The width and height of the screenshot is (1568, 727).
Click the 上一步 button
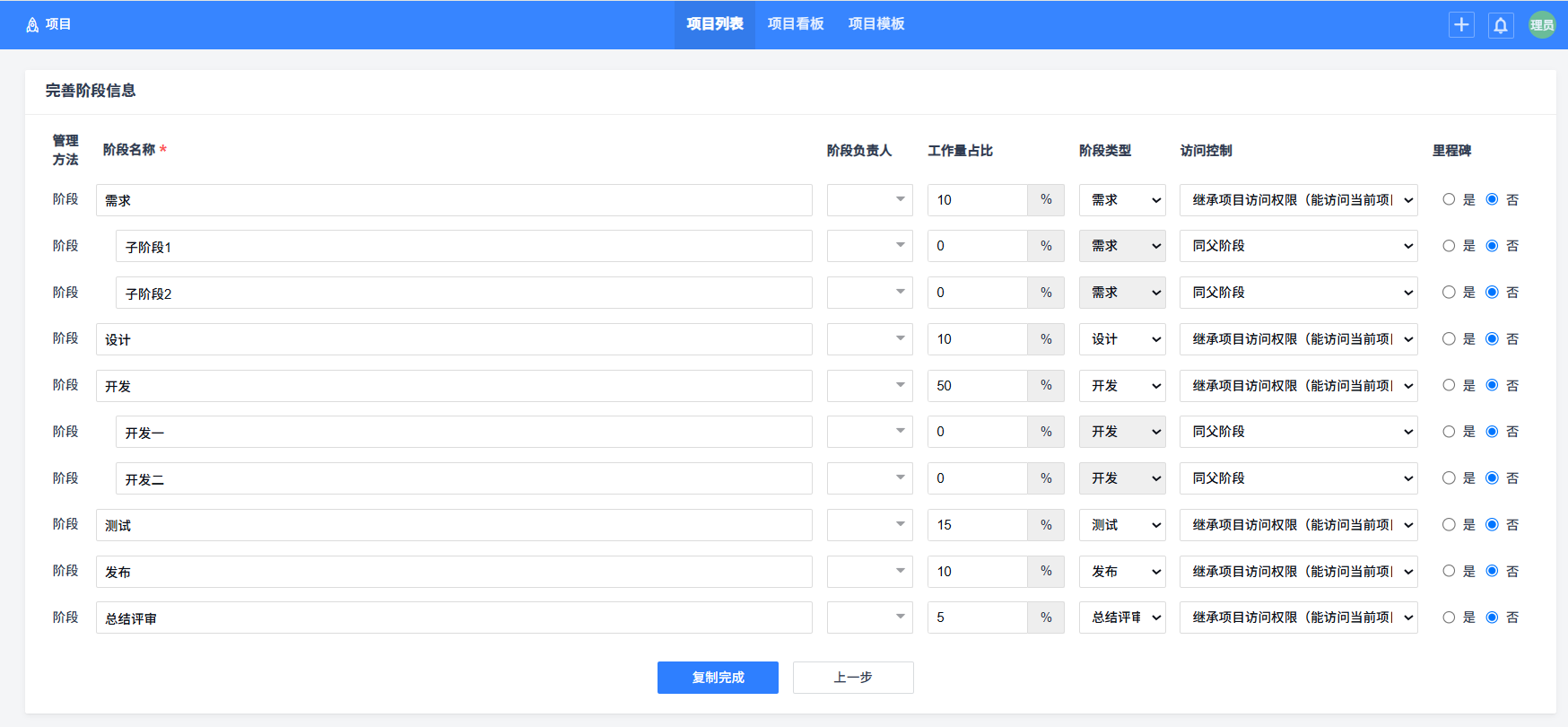[853, 678]
